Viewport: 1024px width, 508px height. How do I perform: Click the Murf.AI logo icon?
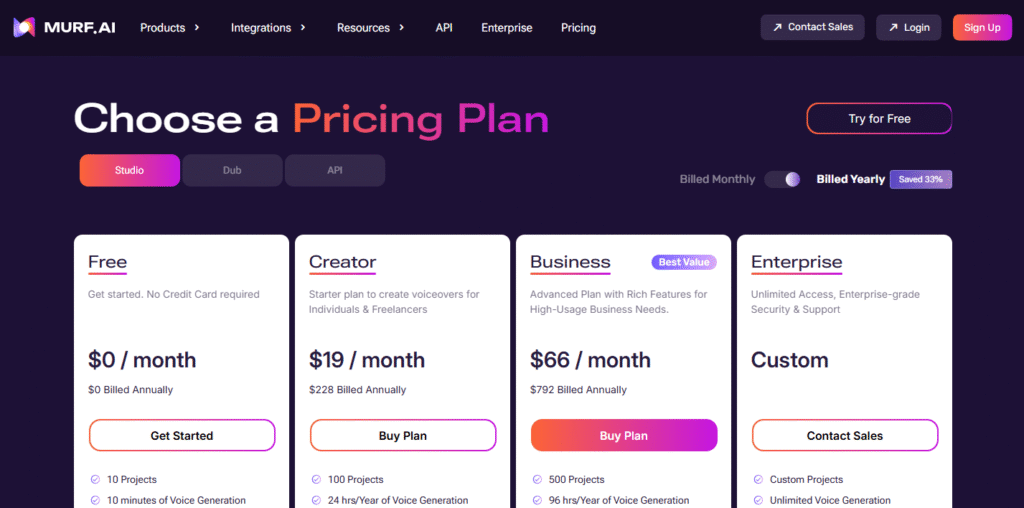(x=24, y=27)
